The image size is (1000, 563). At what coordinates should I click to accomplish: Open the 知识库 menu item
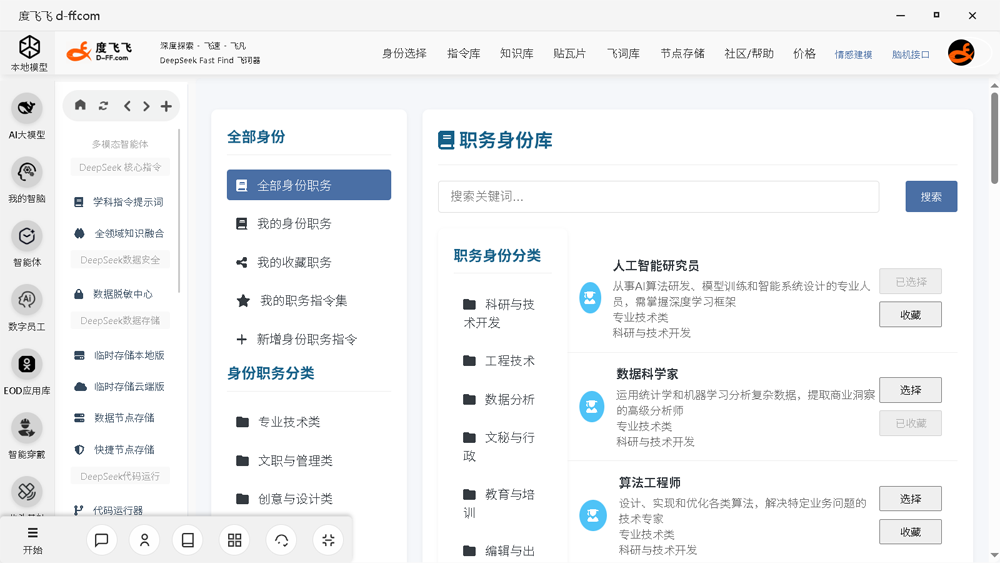[517, 54]
